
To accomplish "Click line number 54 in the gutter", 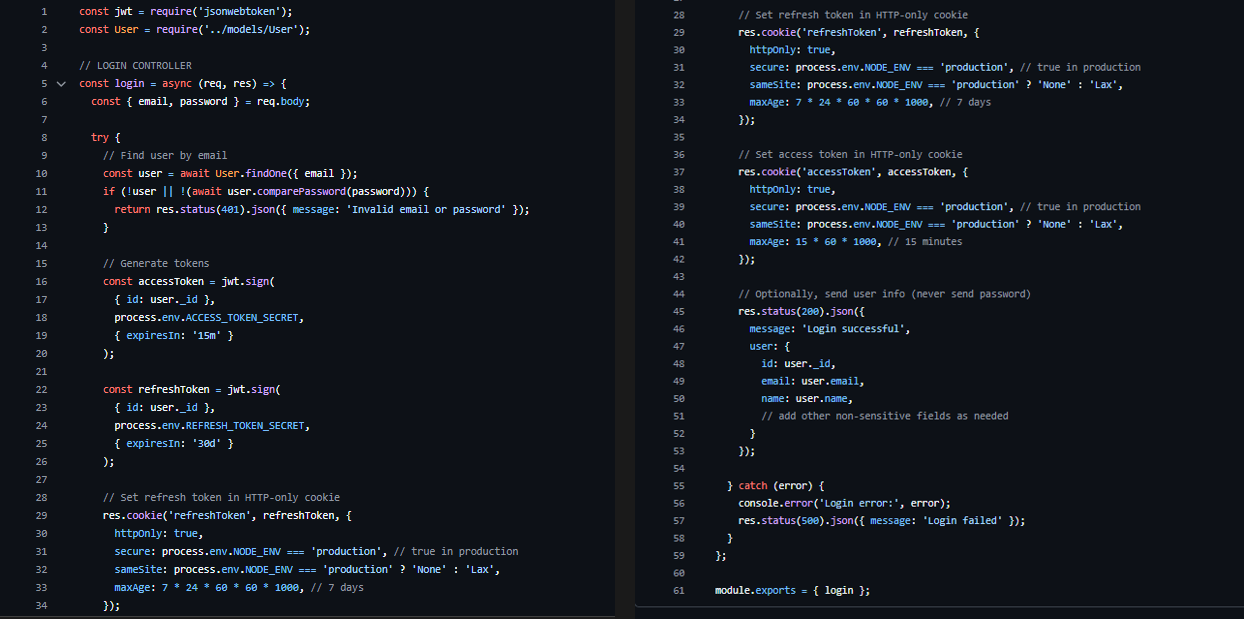I will pos(680,468).
